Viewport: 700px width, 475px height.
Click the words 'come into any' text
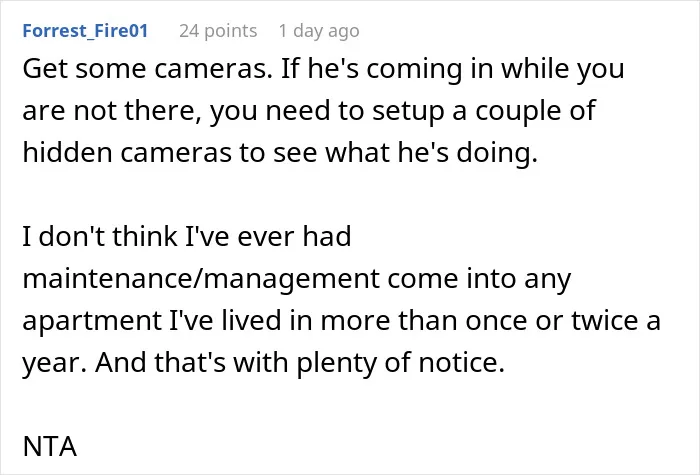pyautogui.click(x=479, y=279)
